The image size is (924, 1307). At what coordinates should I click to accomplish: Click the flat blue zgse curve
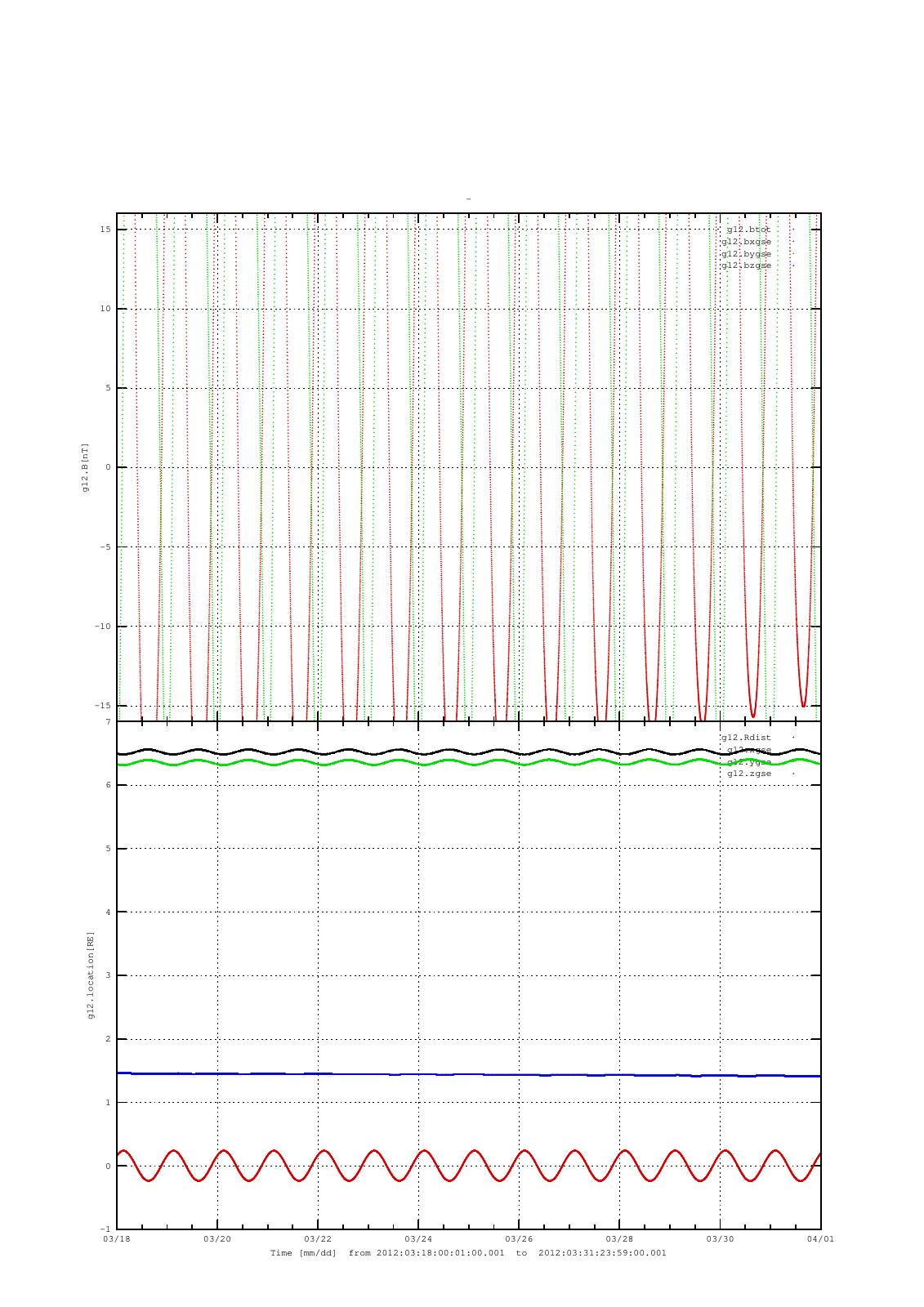[469, 1074]
